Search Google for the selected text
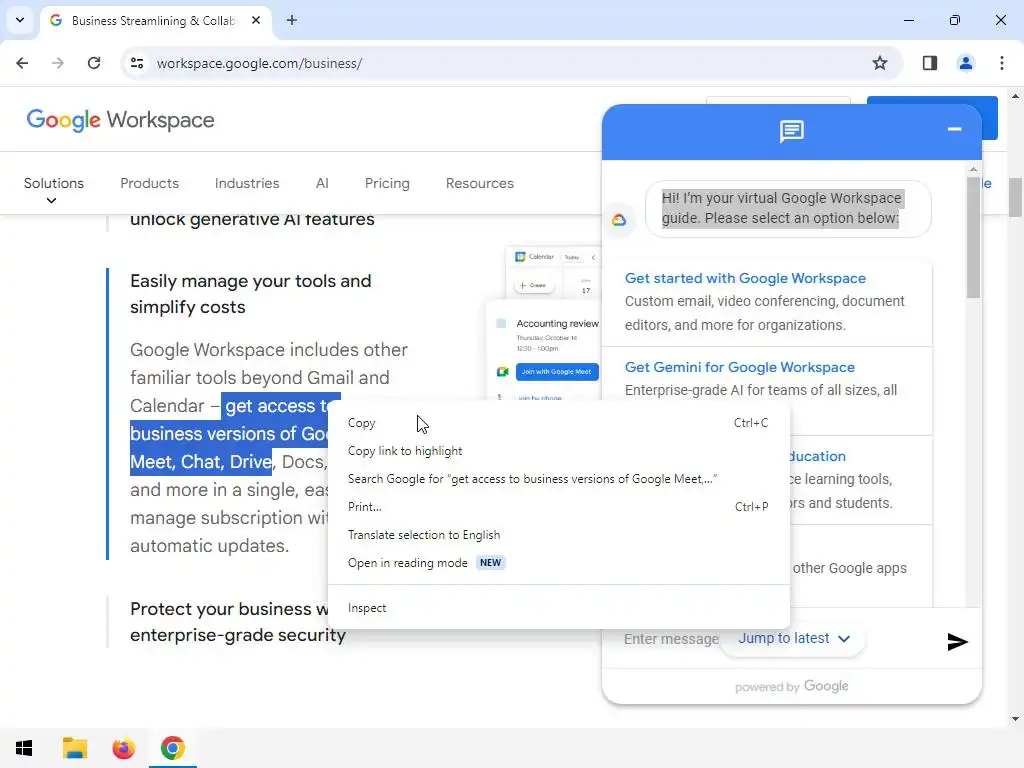This screenshot has height=768, width=1024. click(x=559, y=479)
